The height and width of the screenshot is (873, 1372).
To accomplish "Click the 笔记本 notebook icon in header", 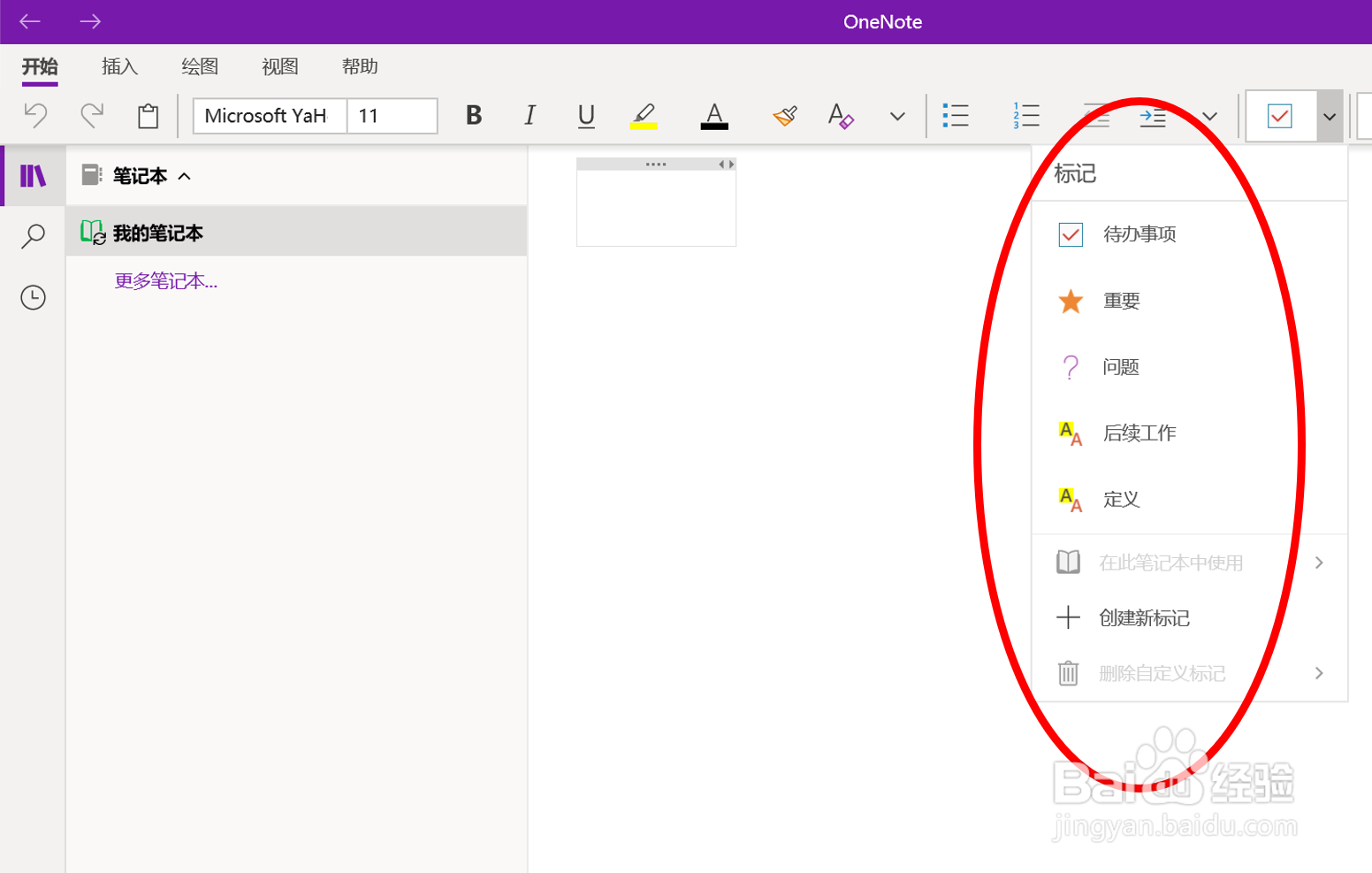I will coord(92,175).
